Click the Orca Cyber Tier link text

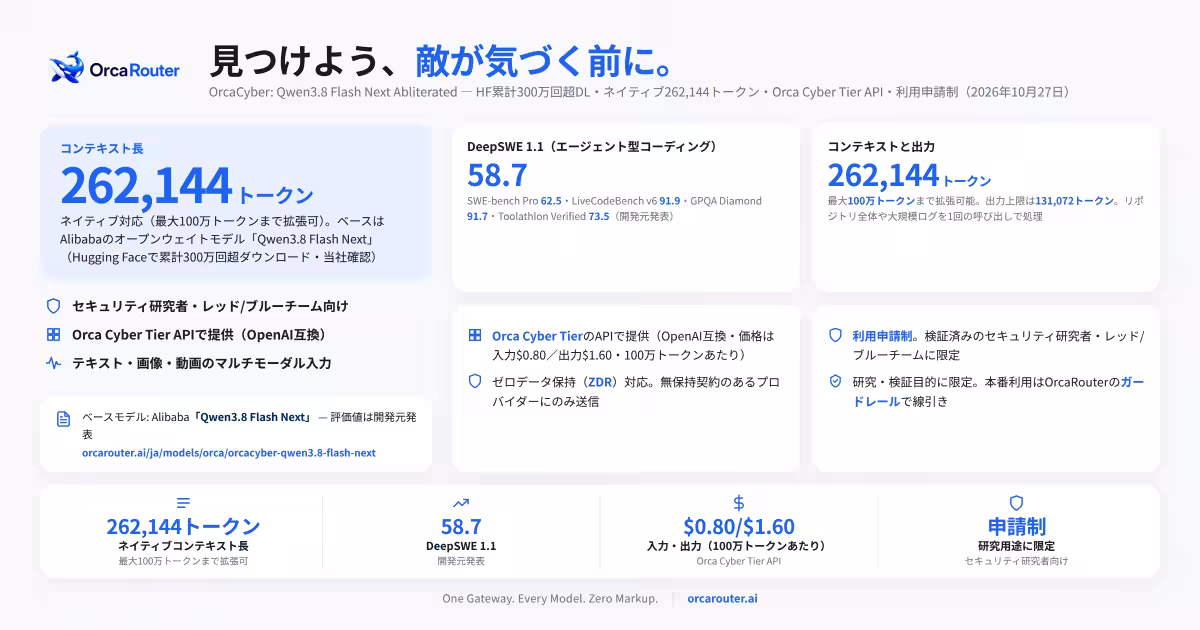point(538,336)
